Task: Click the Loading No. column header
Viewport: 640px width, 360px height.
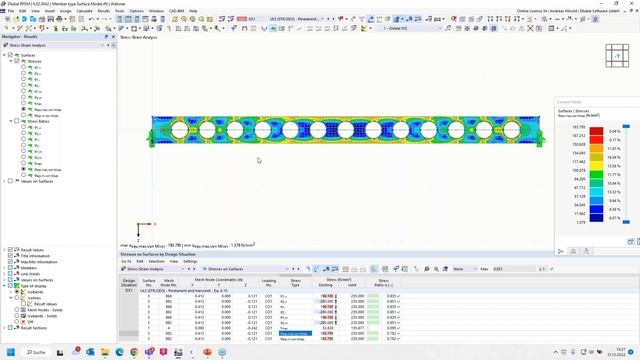Action: tap(269, 282)
